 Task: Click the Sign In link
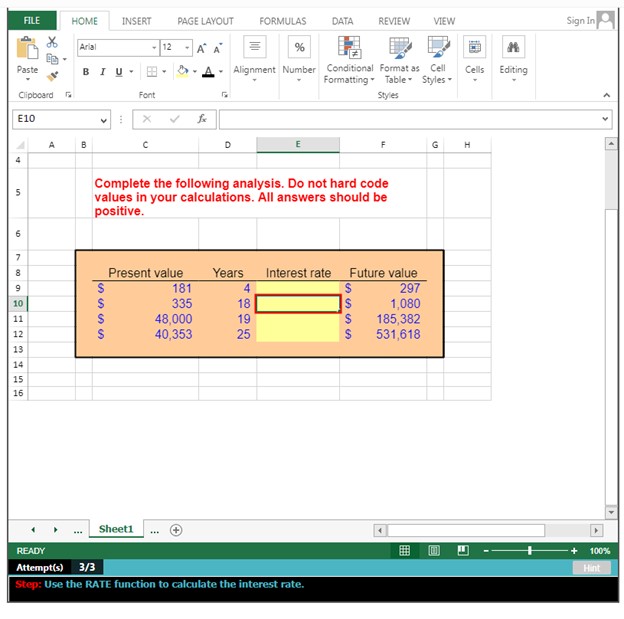[581, 20]
